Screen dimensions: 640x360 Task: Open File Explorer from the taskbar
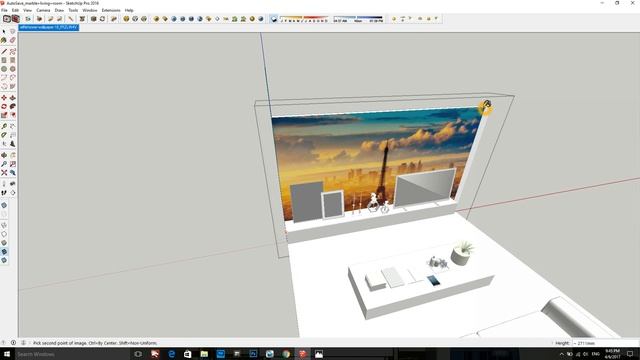[204, 354]
